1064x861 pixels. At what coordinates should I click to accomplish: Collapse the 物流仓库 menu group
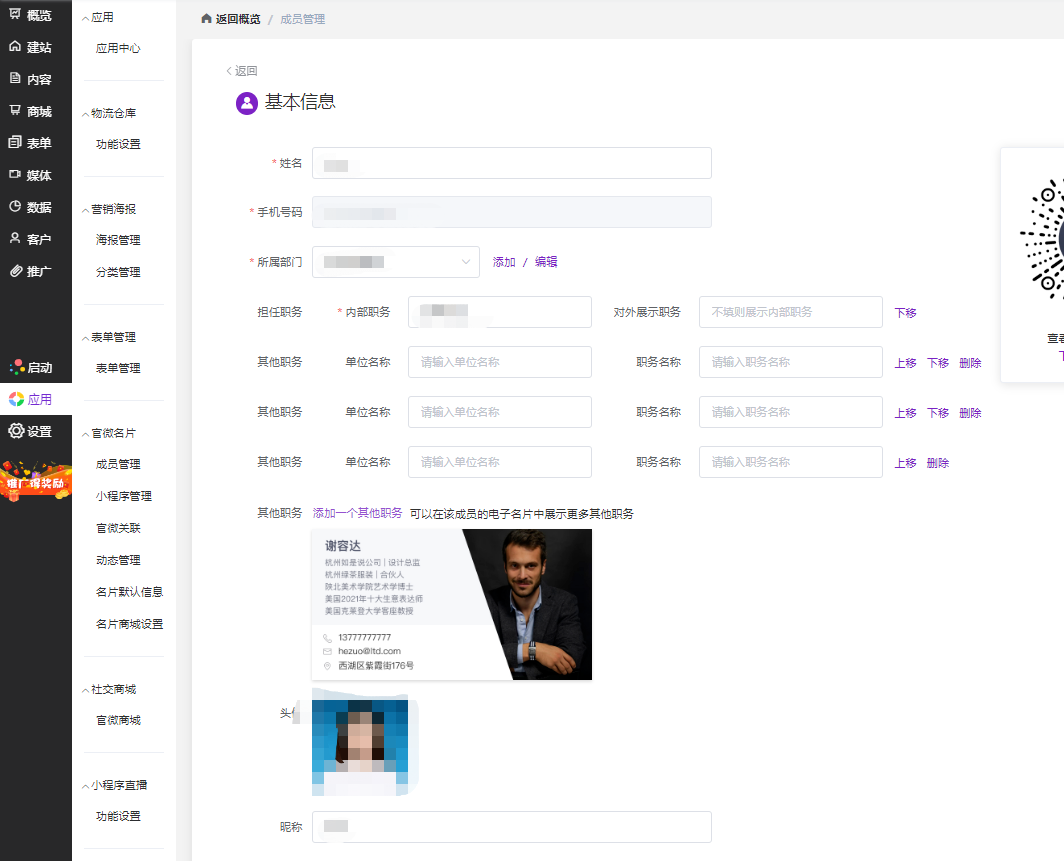point(86,113)
